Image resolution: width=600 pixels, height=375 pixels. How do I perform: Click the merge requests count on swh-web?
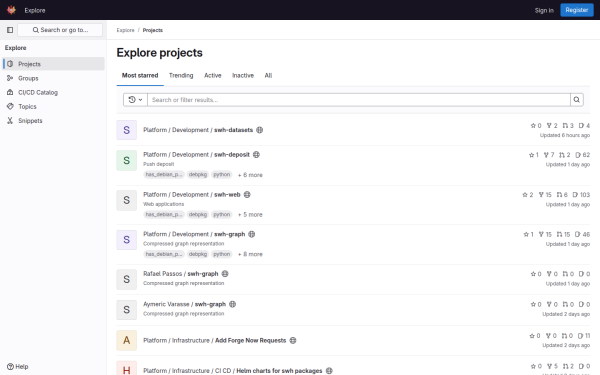click(x=562, y=195)
